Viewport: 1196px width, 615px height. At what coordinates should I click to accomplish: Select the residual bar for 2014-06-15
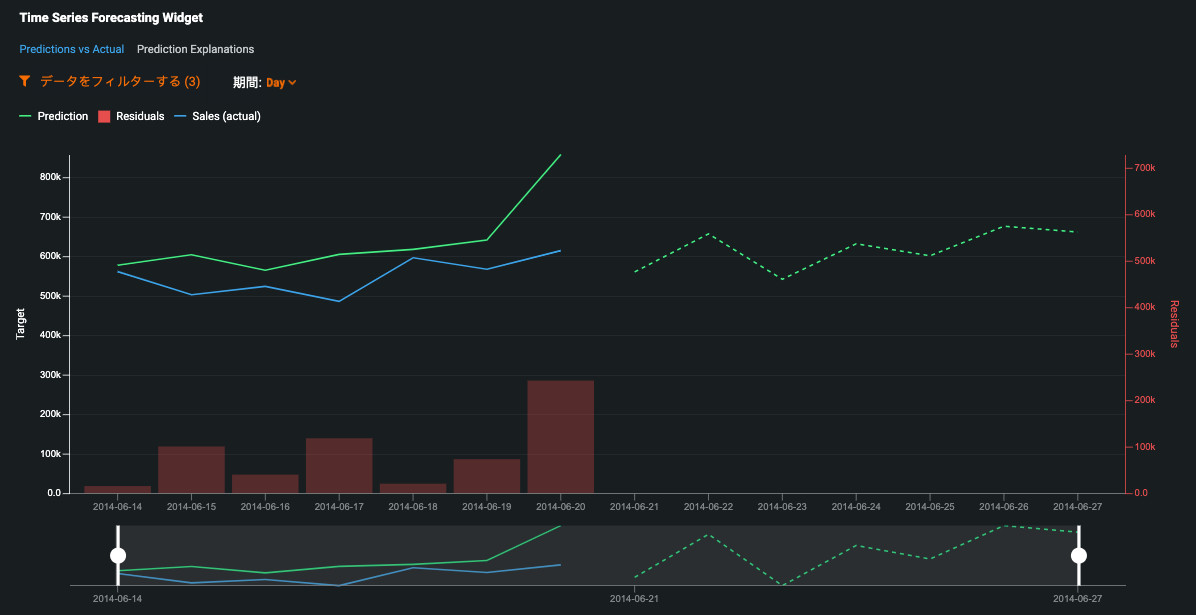191,469
